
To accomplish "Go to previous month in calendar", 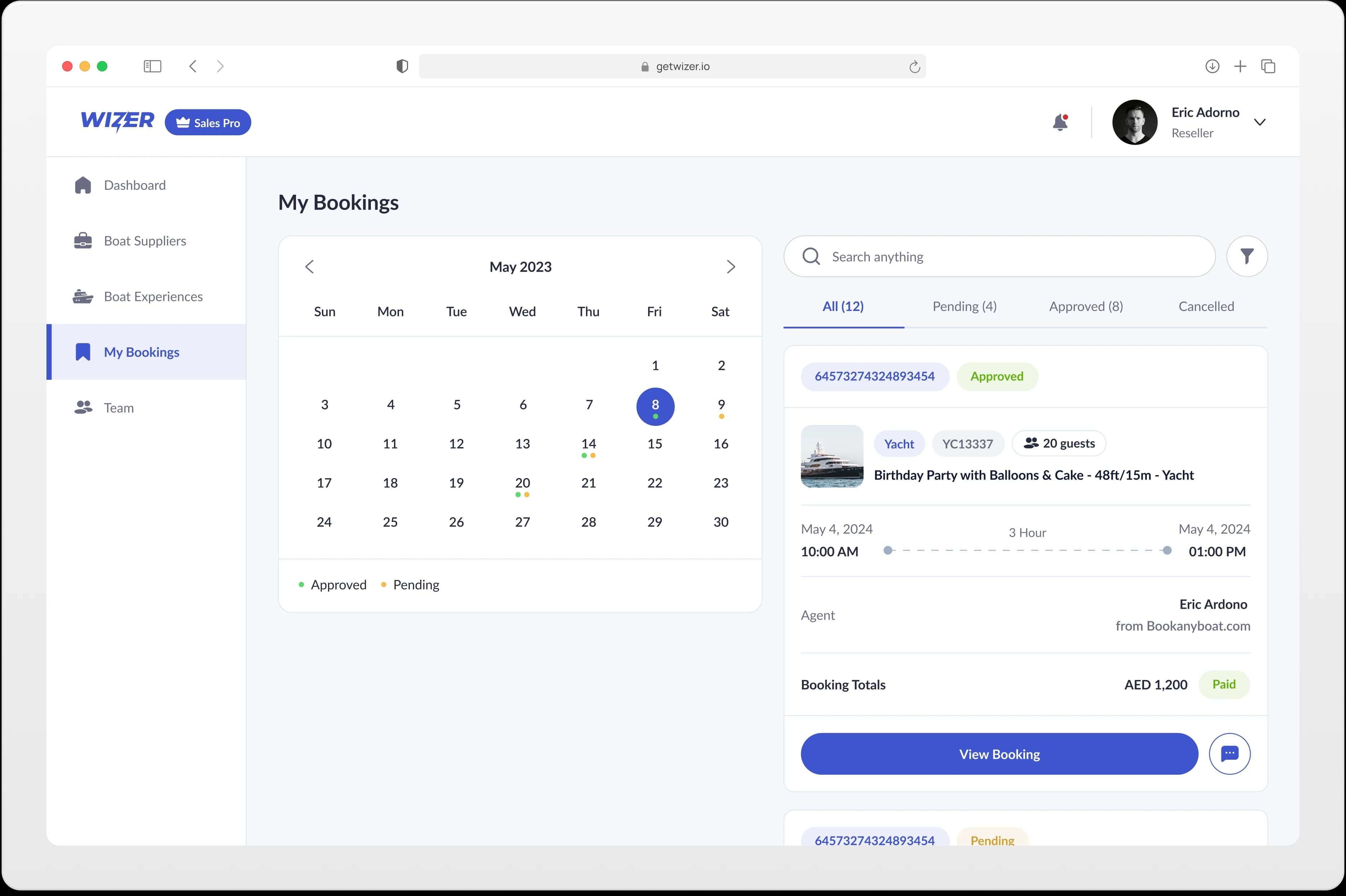I will click(x=309, y=267).
